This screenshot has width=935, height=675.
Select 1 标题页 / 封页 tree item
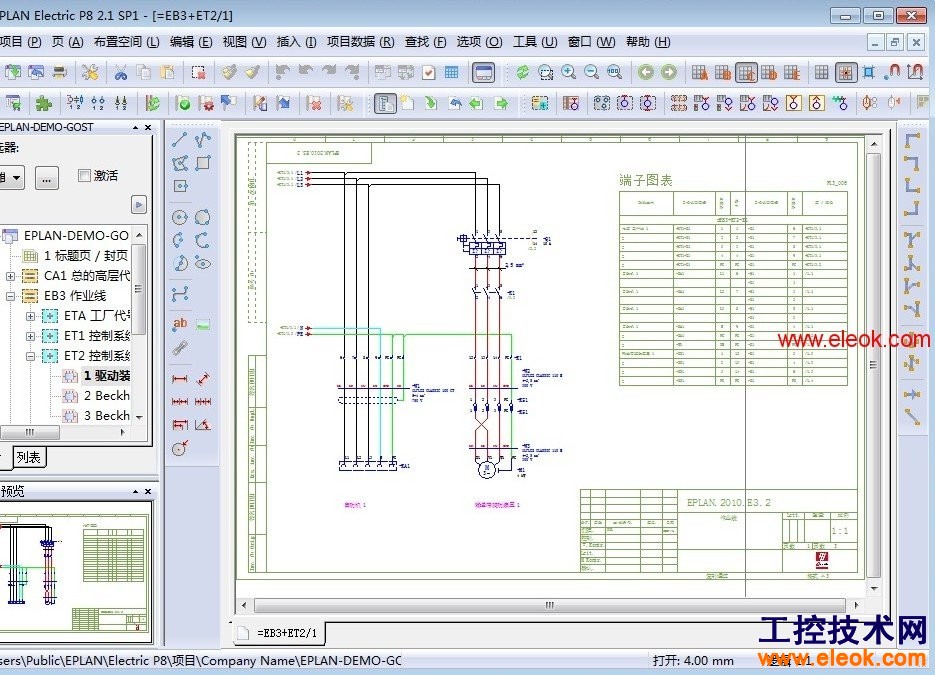point(85,256)
